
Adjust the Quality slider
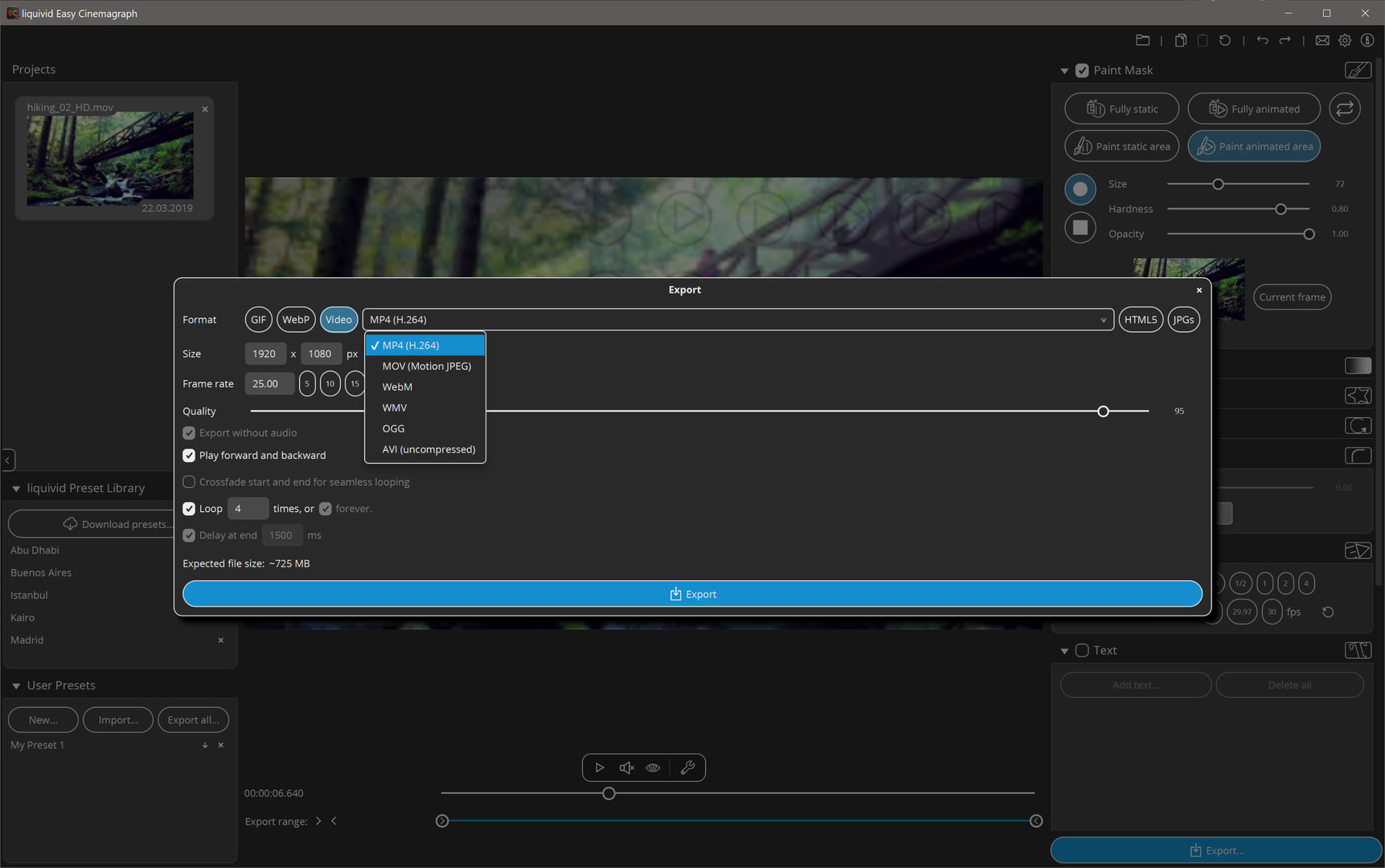[1103, 411]
